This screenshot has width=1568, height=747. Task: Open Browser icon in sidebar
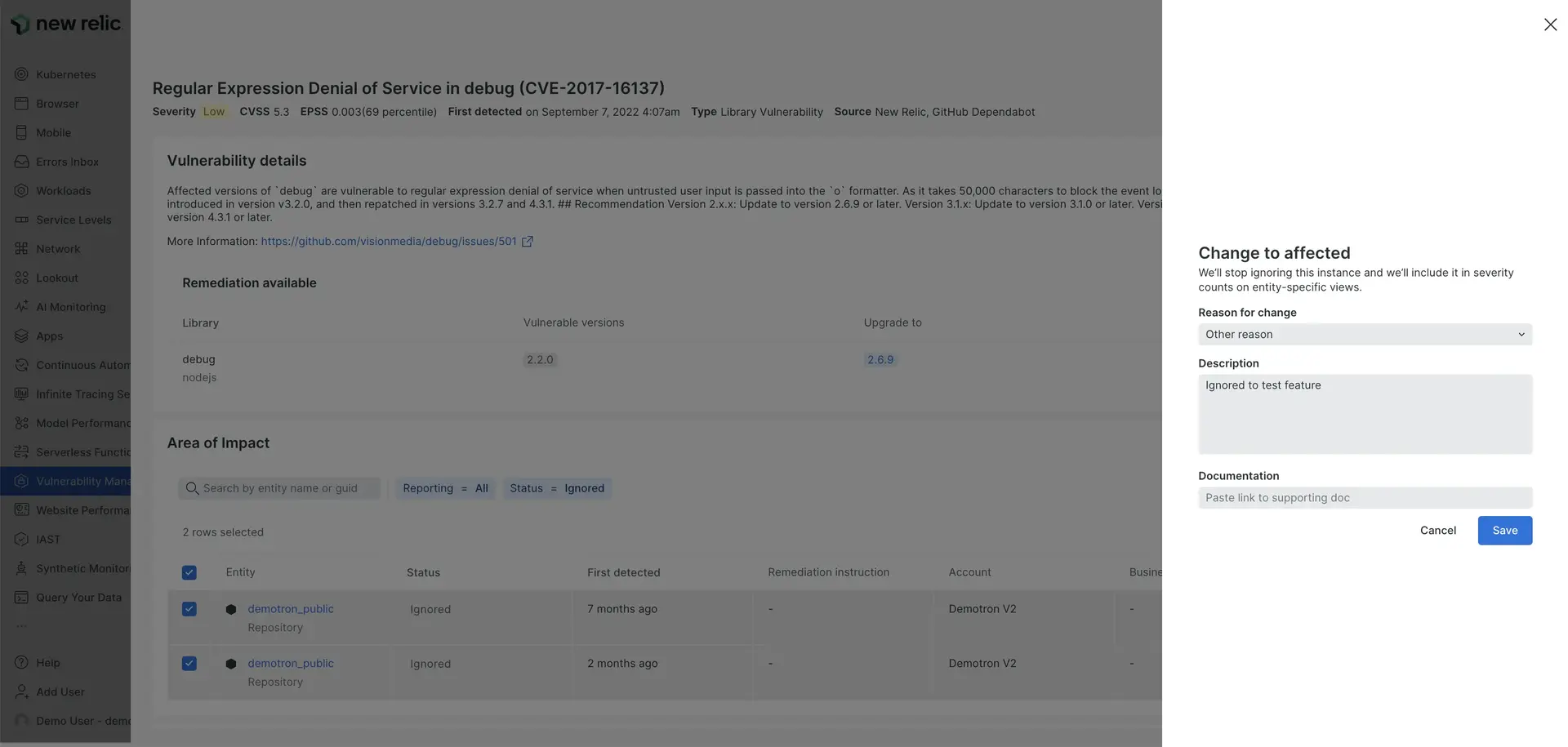pyautogui.click(x=21, y=104)
